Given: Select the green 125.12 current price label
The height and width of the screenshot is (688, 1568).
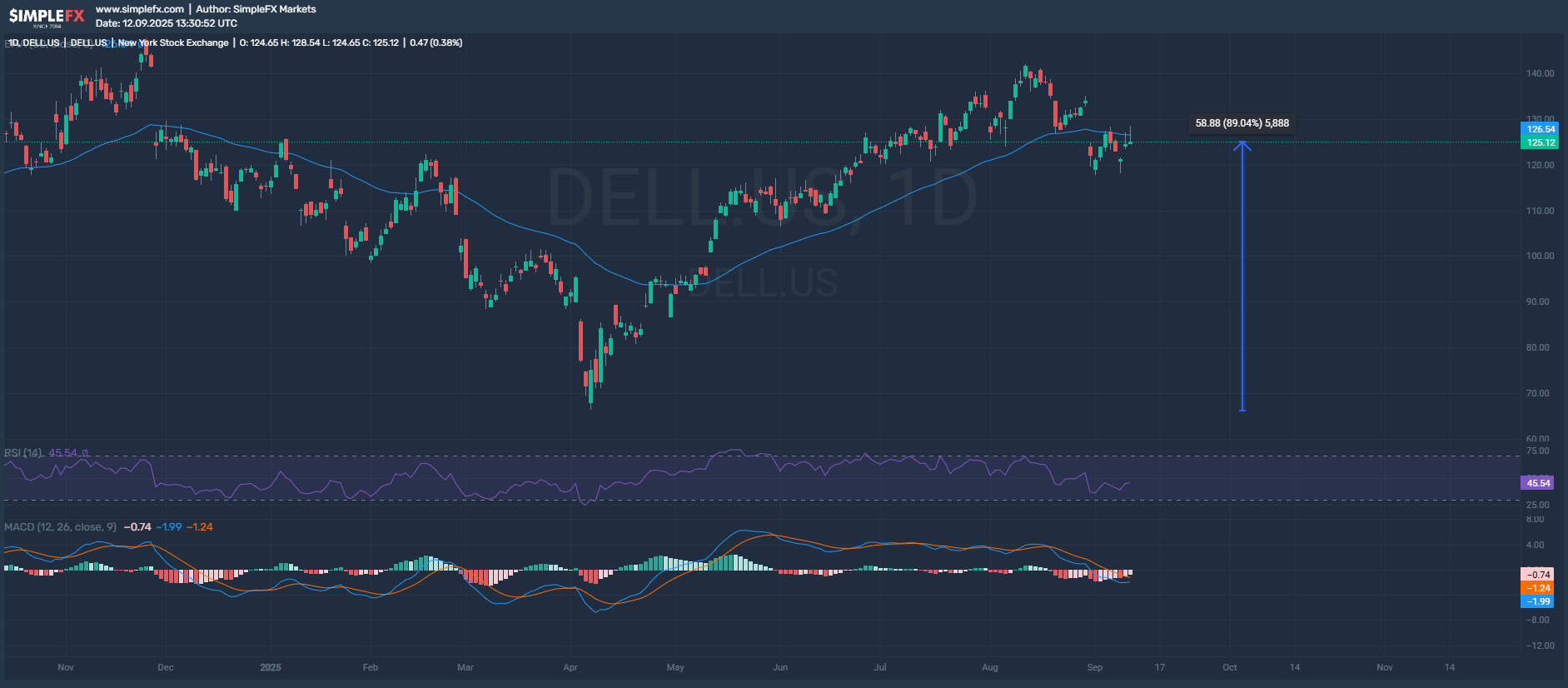Looking at the screenshot, I should click(x=1540, y=142).
